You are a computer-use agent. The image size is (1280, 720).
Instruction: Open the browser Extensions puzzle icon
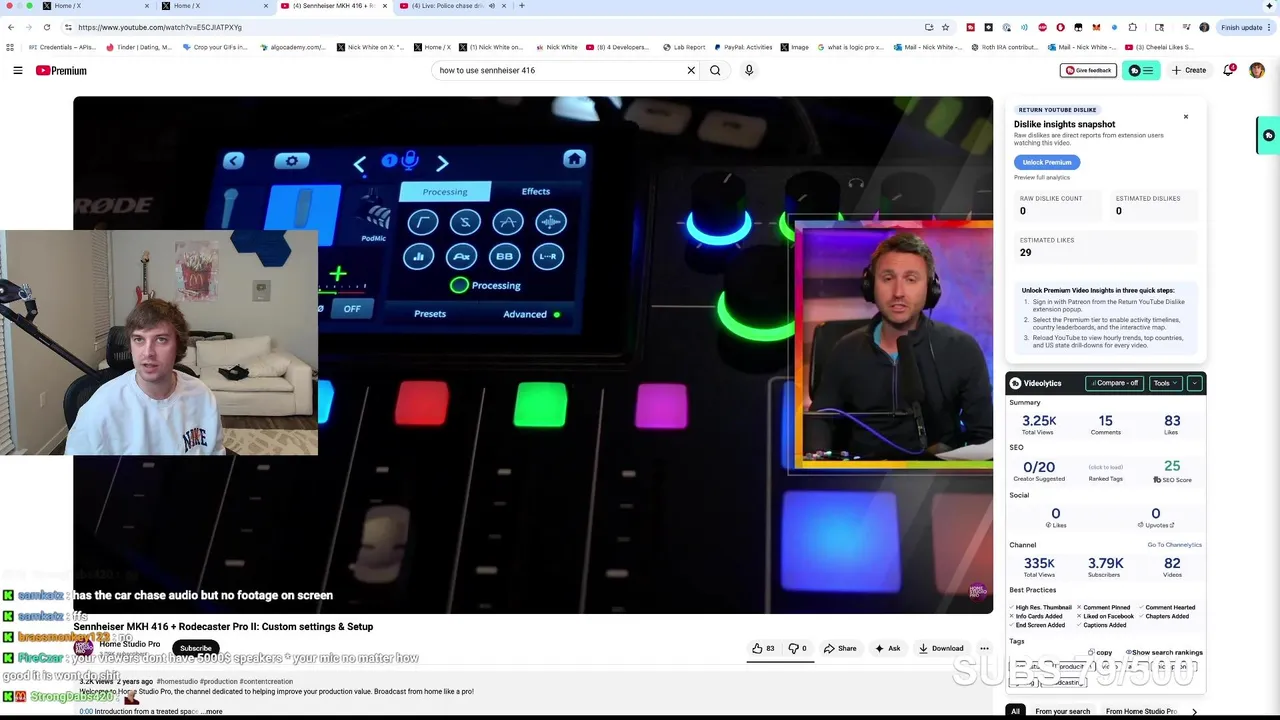coord(1132,27)
